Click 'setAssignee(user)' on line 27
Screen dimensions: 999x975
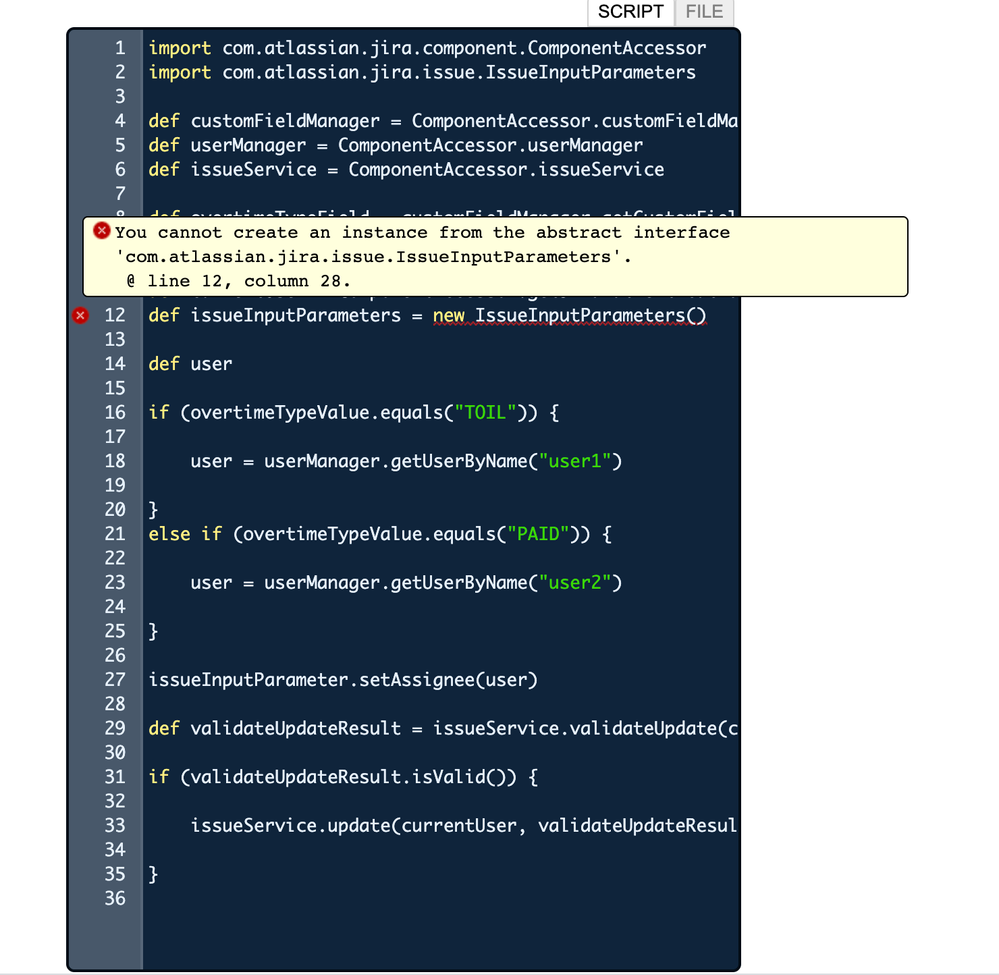click(449, 680)
